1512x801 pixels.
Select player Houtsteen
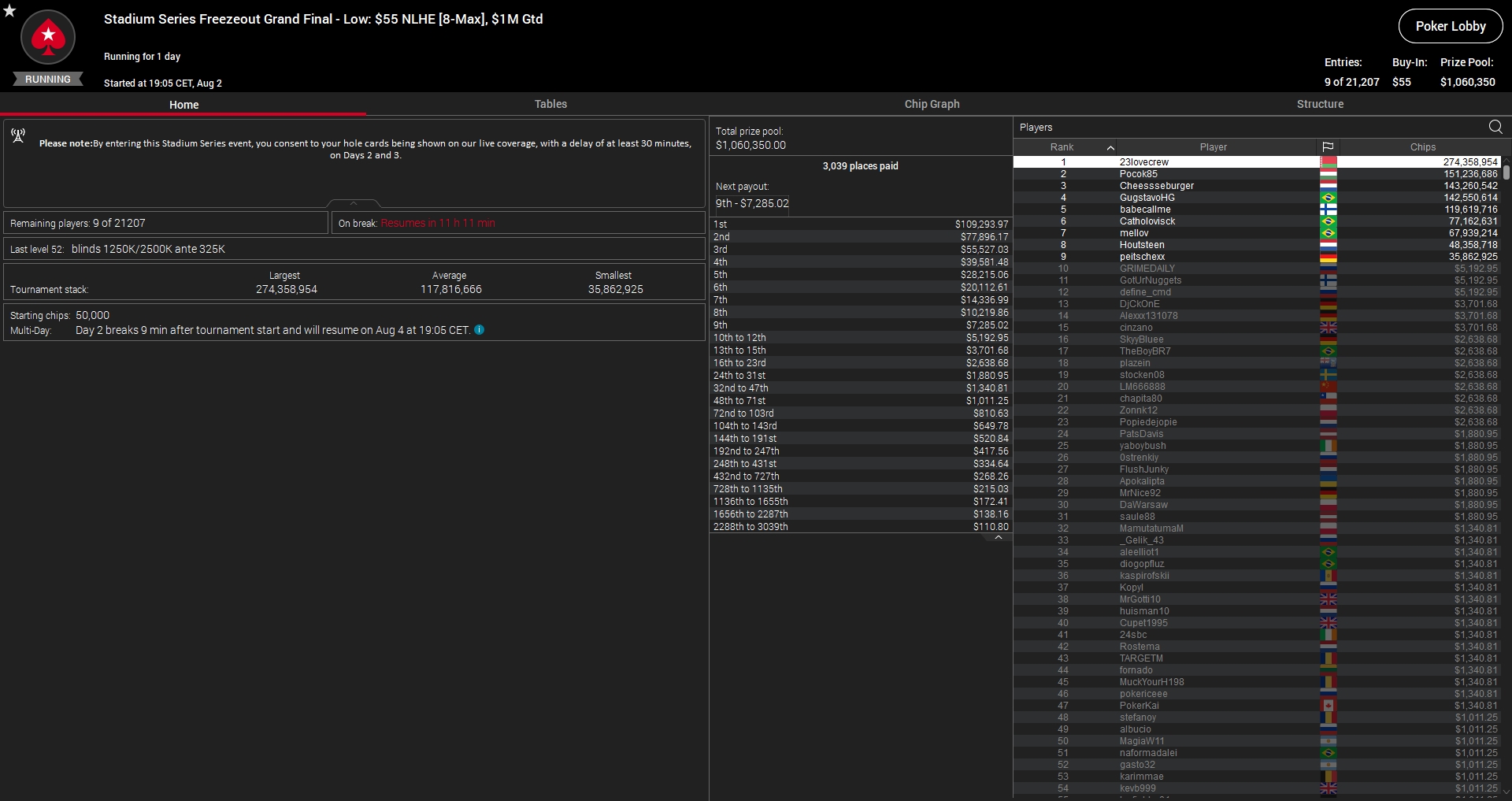click(x=1257, y=245)
